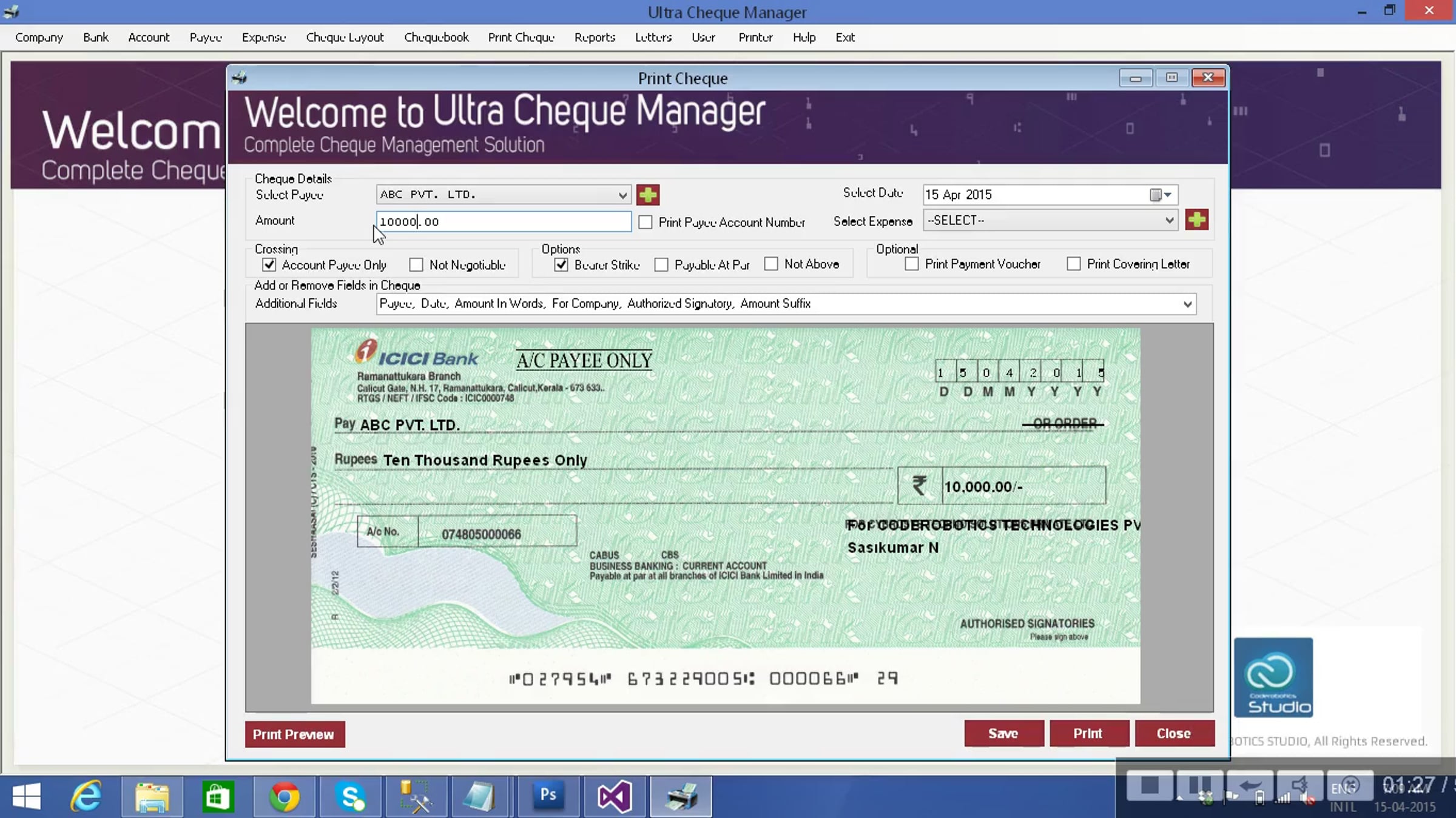
Task: Check the Payable At Par option
Action: tap(661, 265)
